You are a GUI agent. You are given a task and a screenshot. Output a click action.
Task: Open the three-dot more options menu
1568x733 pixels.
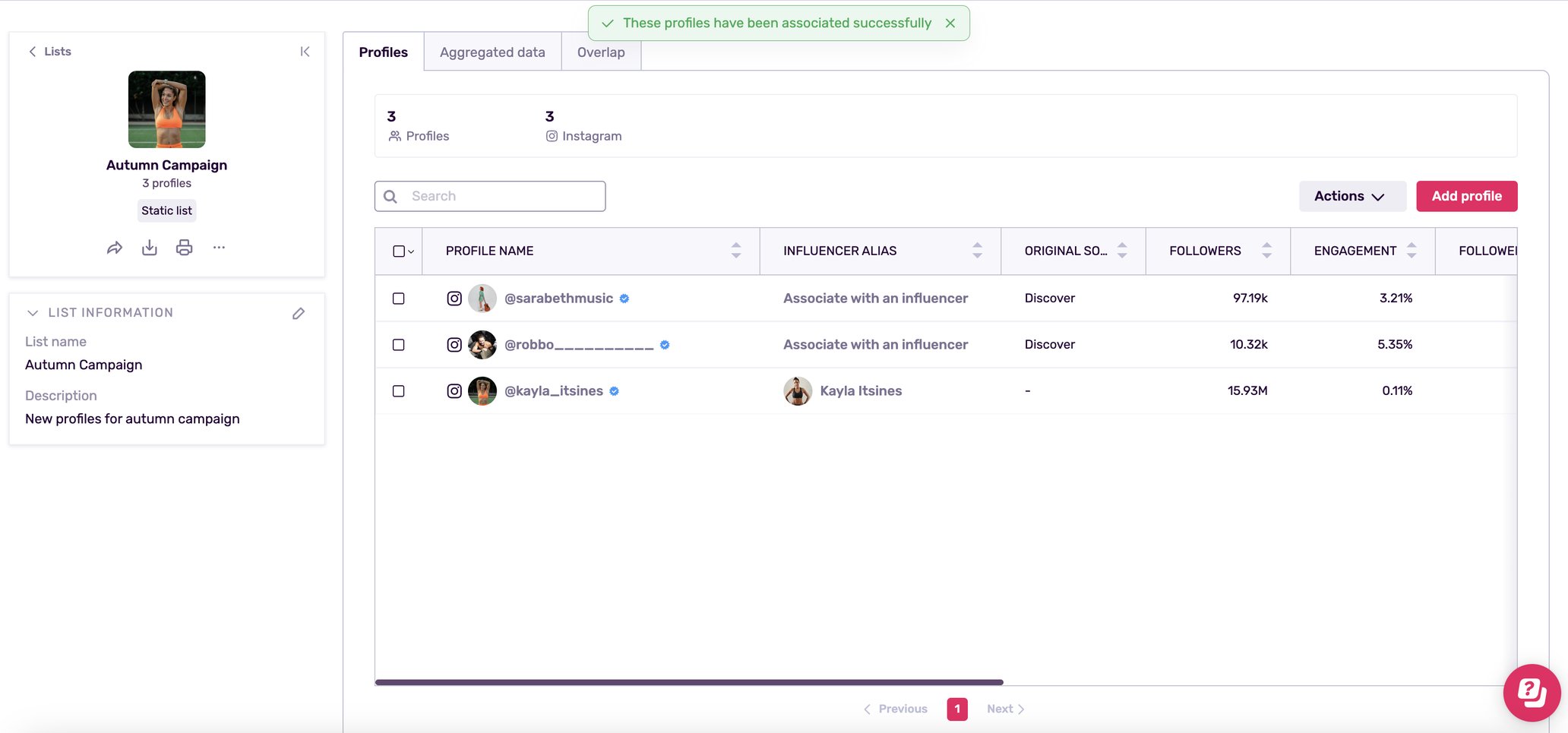point(219,248)
